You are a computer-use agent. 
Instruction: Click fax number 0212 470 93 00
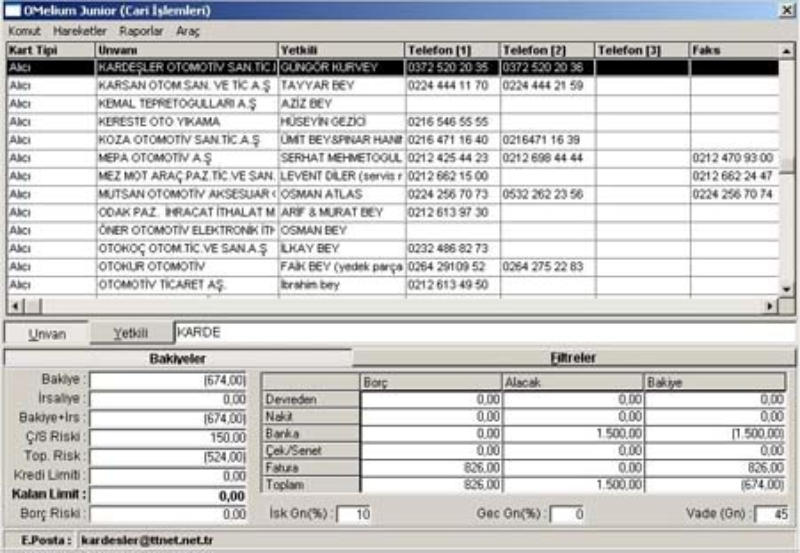click(735, 158)
